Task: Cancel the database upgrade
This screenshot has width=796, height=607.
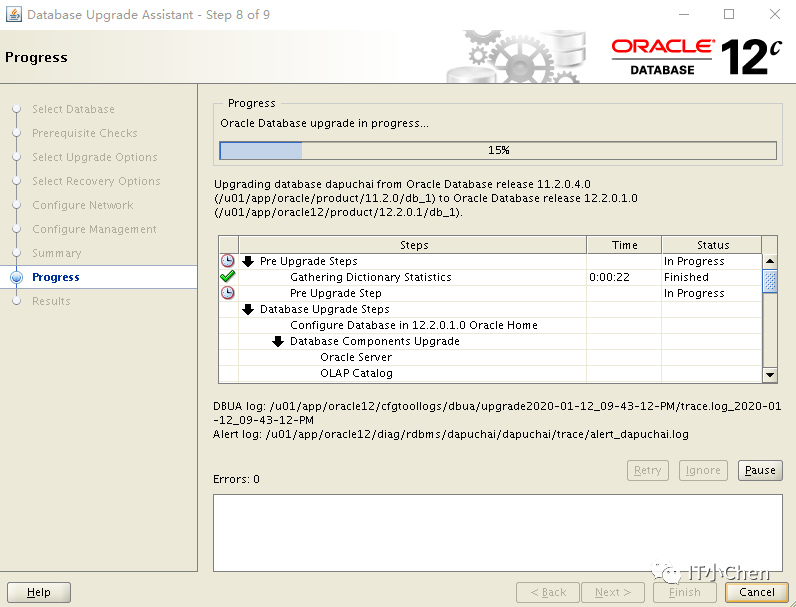Action: (x=756, y=592)
